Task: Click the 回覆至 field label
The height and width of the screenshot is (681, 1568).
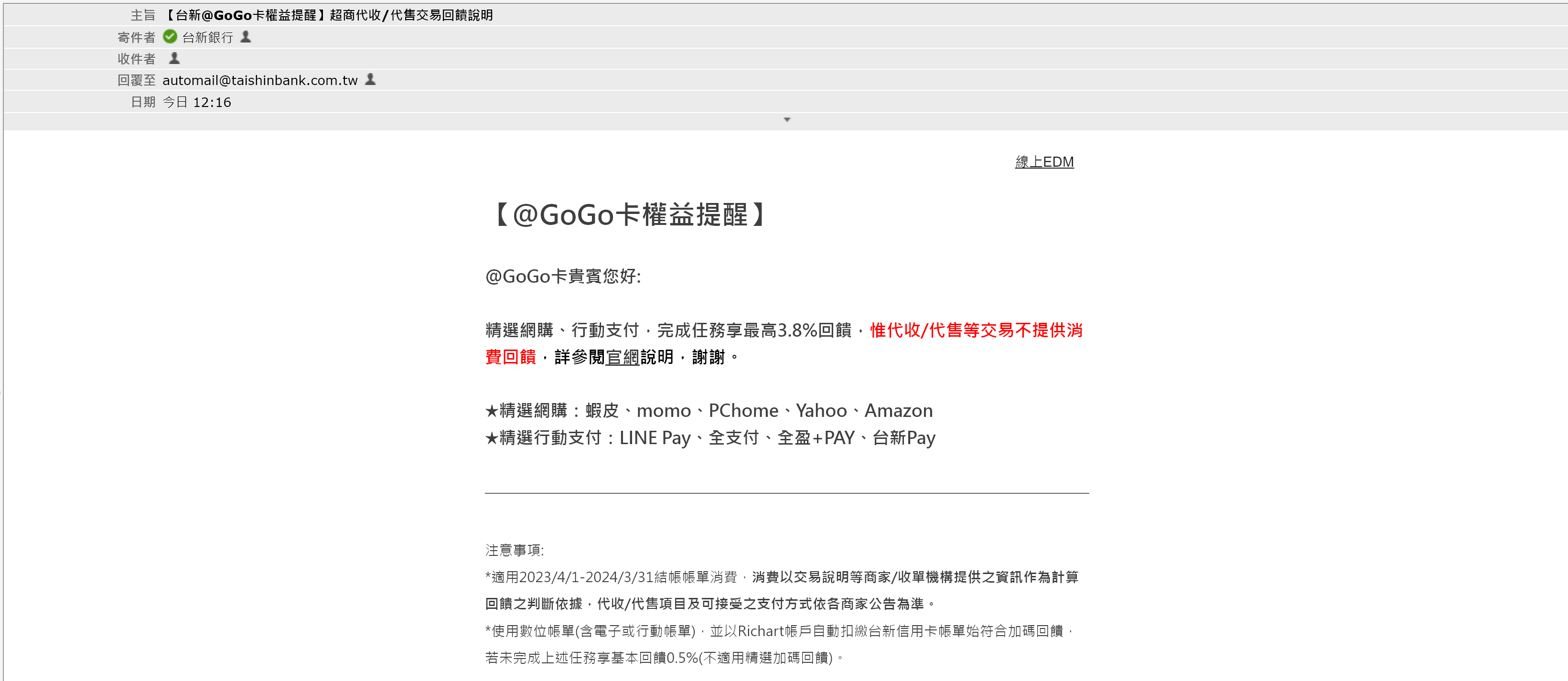Action: pyautogui.click(x=136, y=80)
